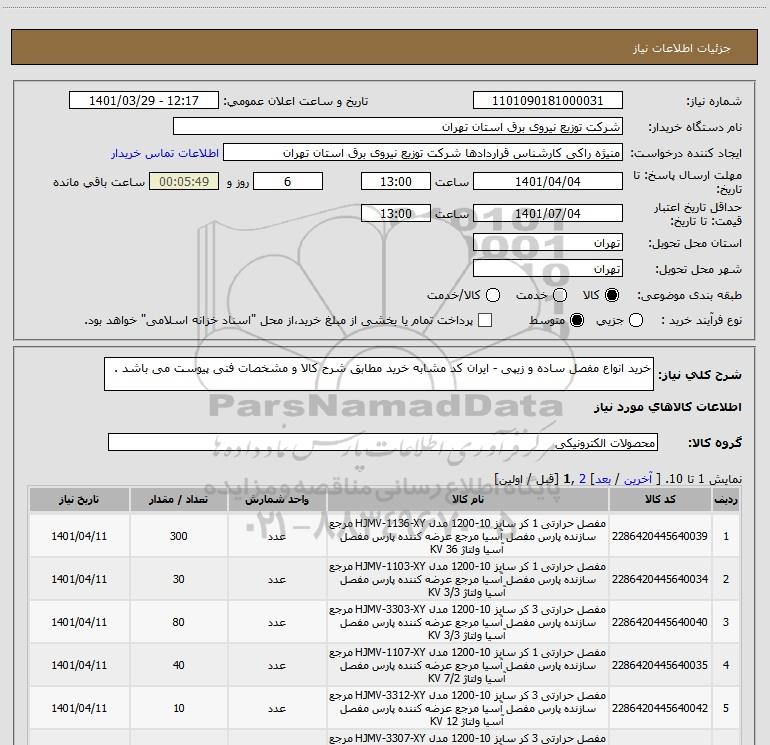Select item code 2286420445640035

pyautogui.click(x=660, y=665)
